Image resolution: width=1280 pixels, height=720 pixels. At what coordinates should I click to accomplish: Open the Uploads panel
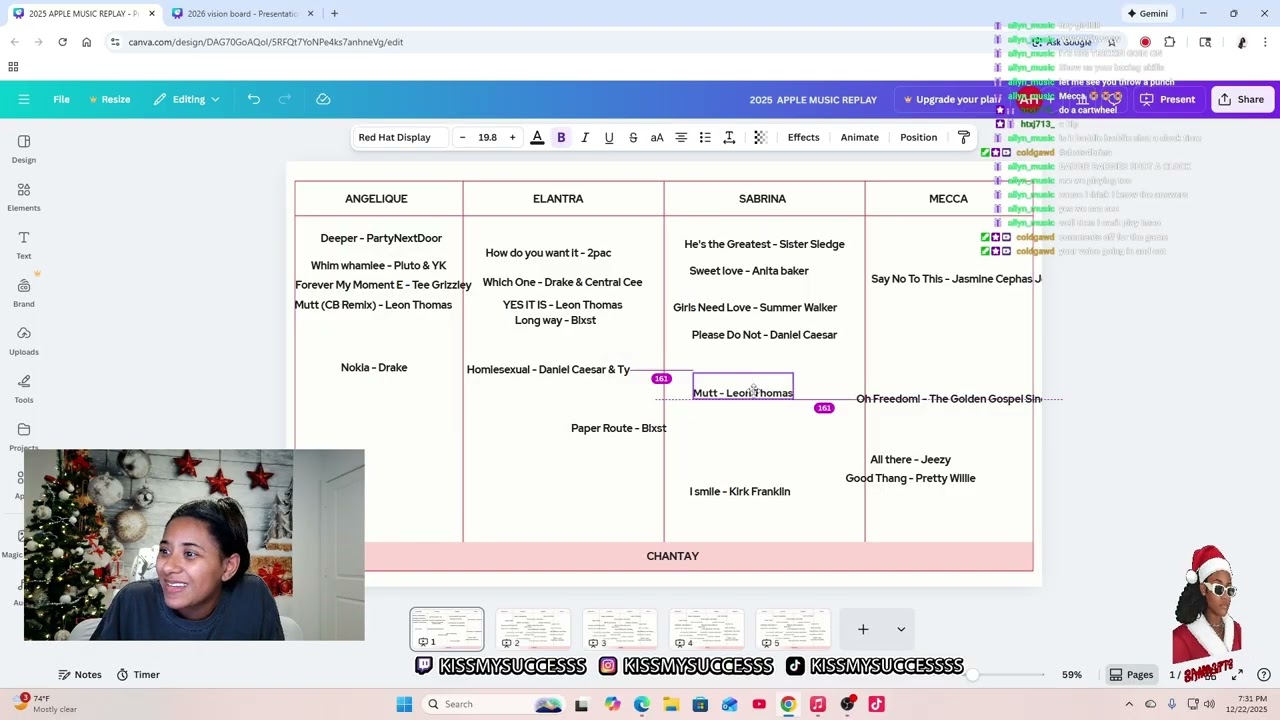(24, 340)
